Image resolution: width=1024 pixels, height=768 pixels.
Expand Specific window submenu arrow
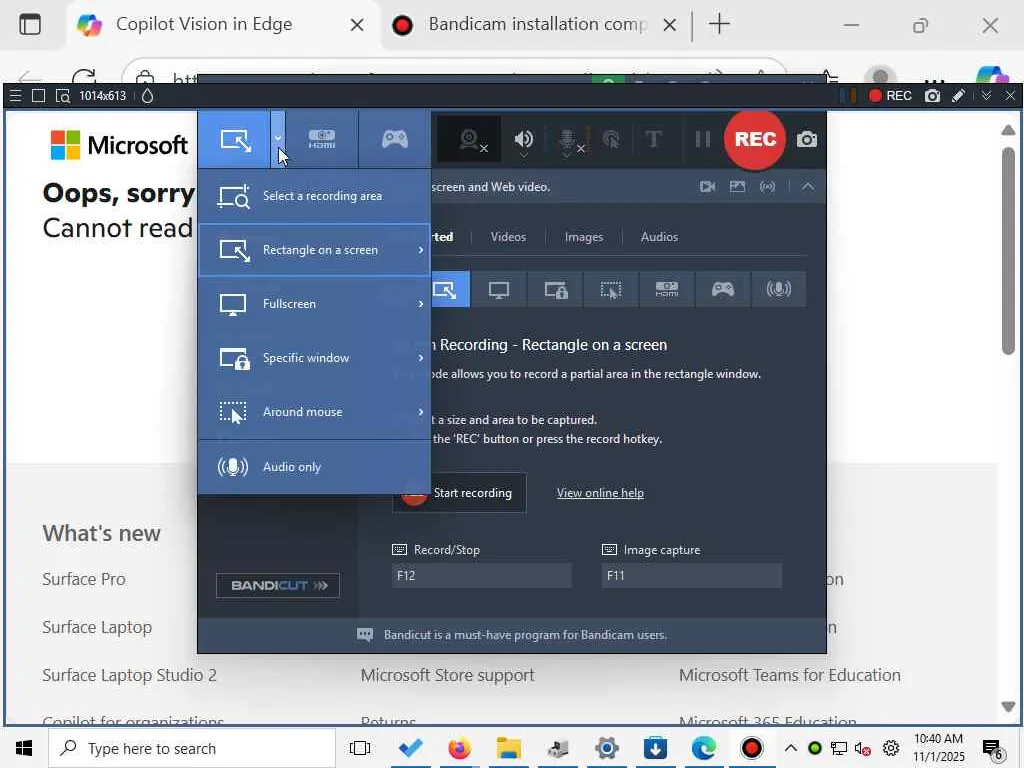(421, 358)
